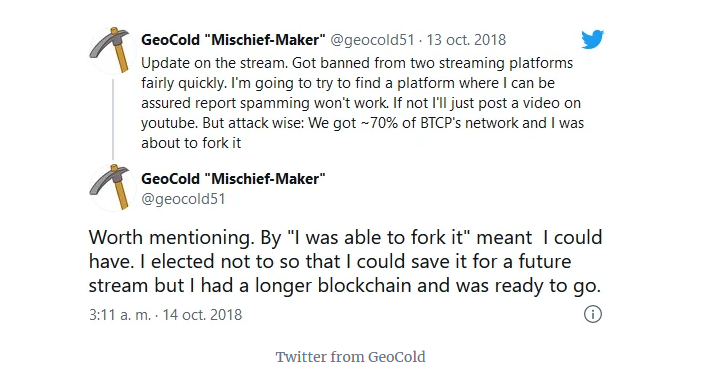Open the 3:11 a. m. 14 oct. 2018 timestamp
Screen dimensions: 708x367
point(165,315)
